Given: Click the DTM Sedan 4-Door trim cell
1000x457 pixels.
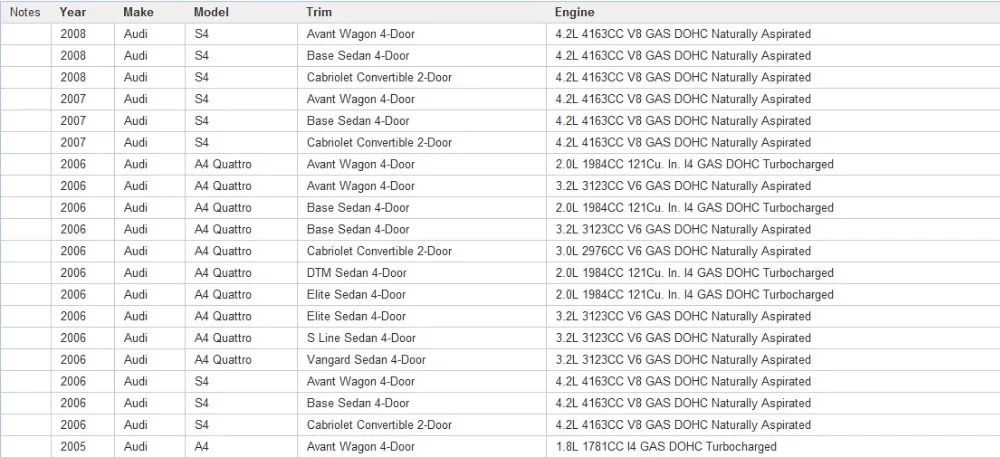Looking at the screenshot, I should pyautogui.click(x=422, y=273).
